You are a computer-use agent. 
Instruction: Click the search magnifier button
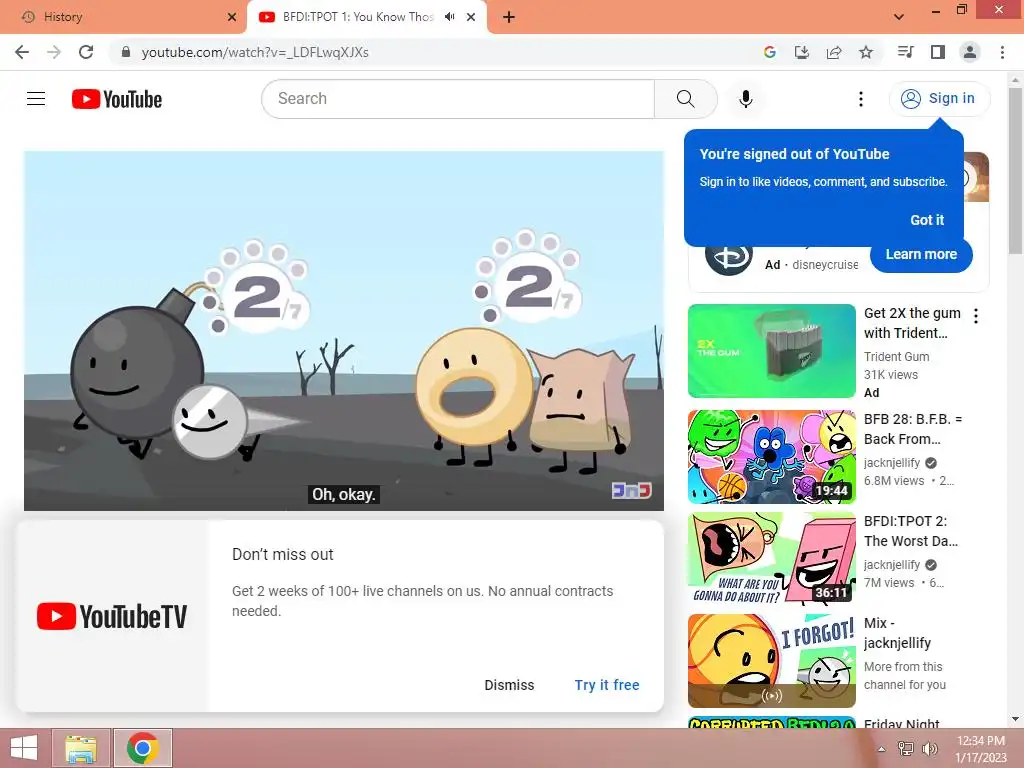coord(685,99)
